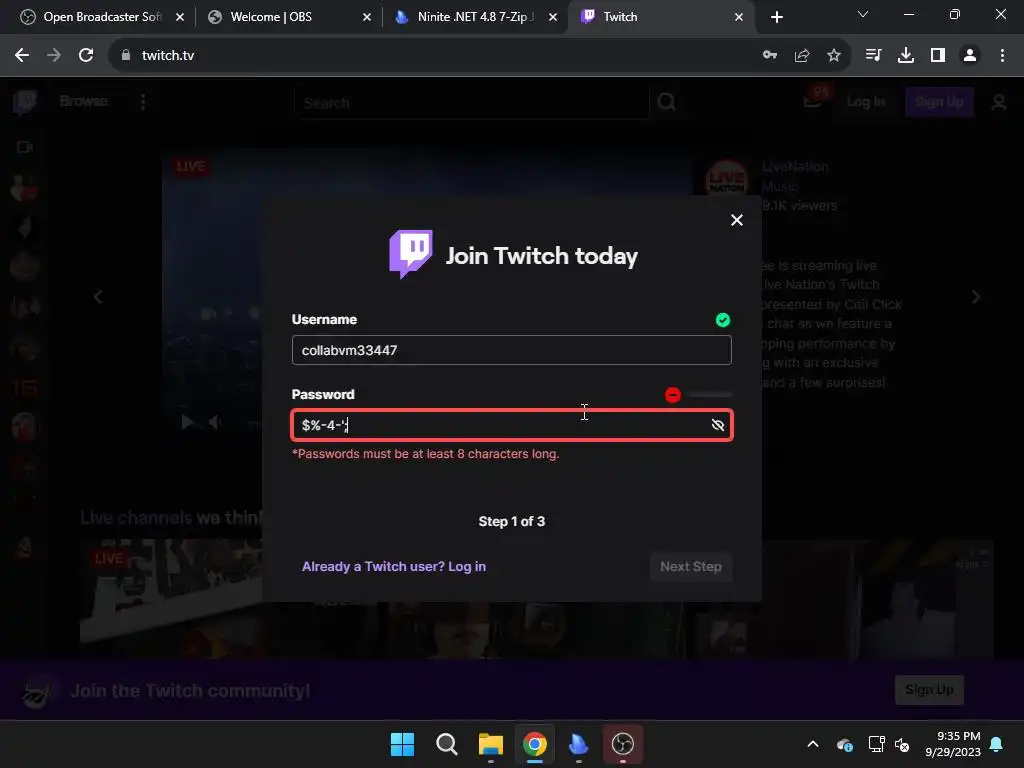Reload the Twitch page

pos(86,55)
